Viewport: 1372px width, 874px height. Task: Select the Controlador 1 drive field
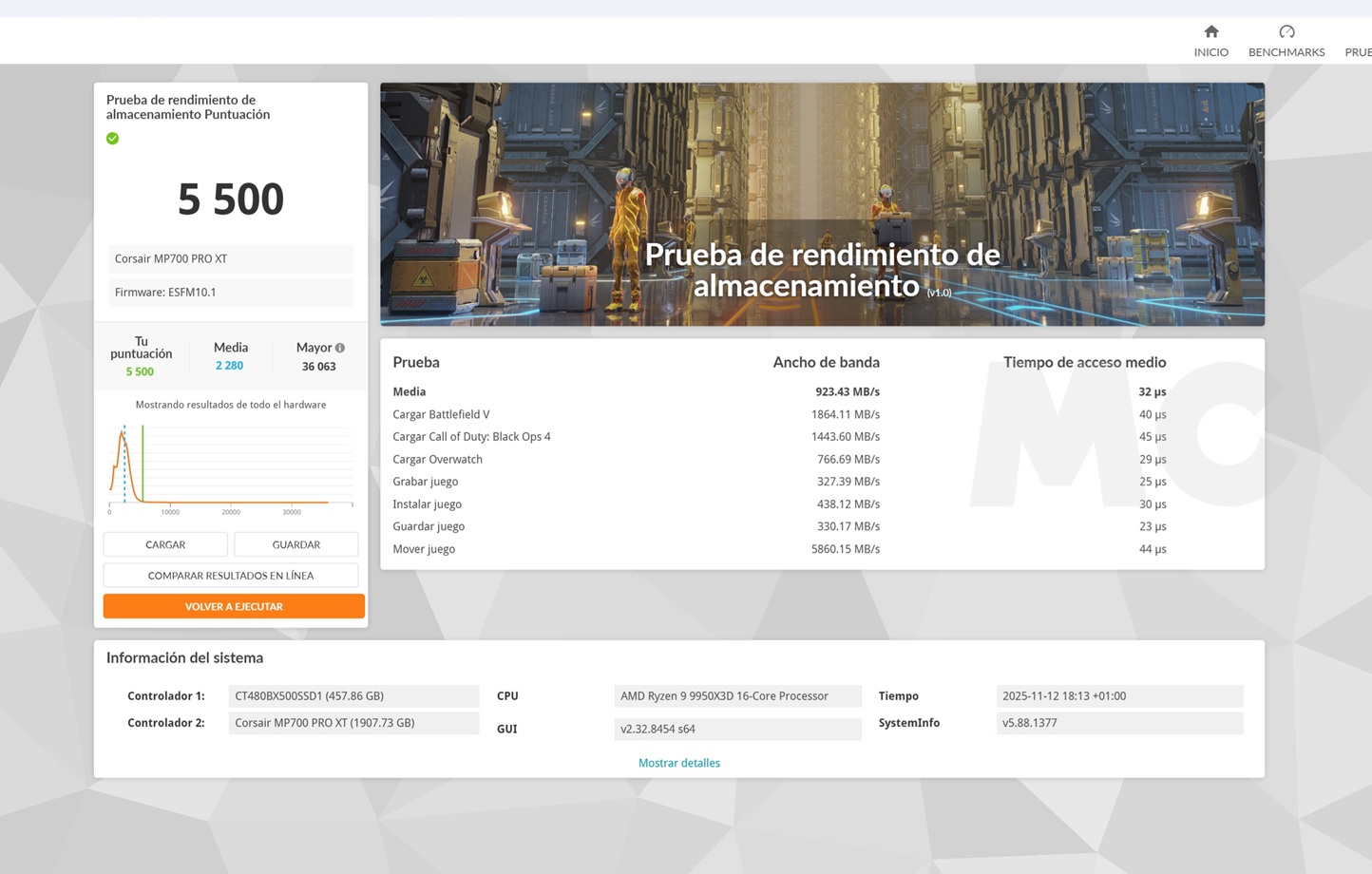pos(353,695)
